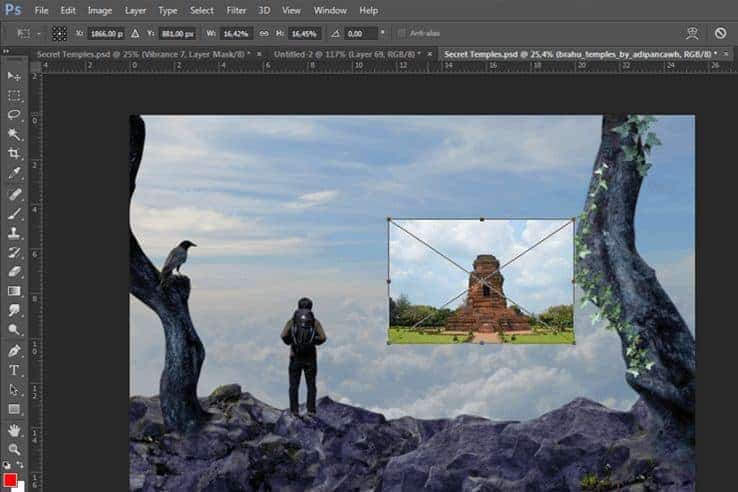This screenshot has width=738, height=492.
Task: Select the Hand tool
Action: point(14,430)
